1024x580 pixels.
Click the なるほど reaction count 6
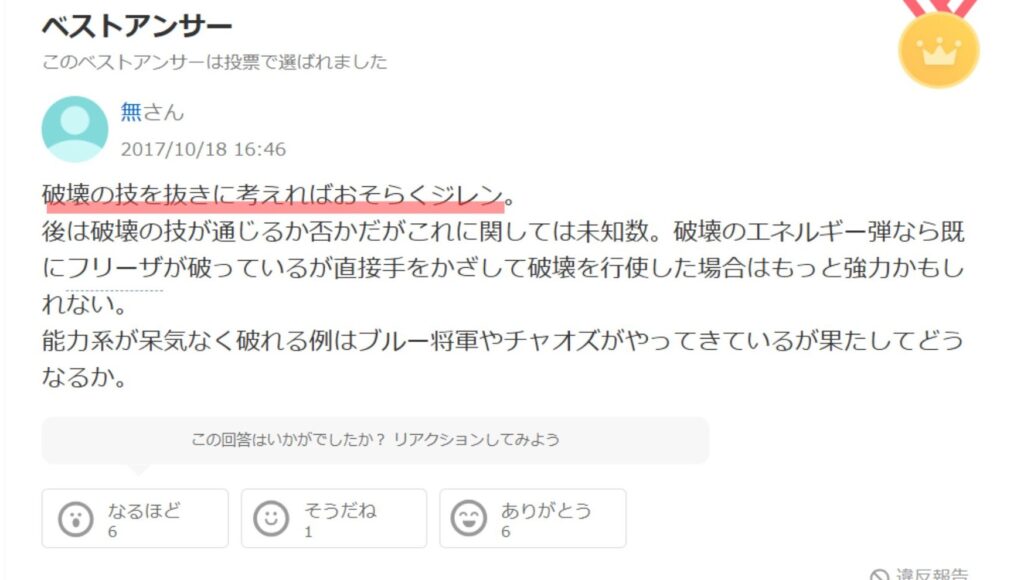point(112,532)
